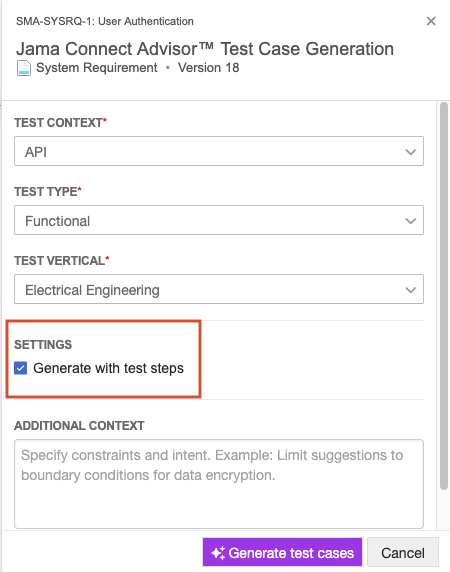Close the Test Case Generation dialog

pos(431,21)
